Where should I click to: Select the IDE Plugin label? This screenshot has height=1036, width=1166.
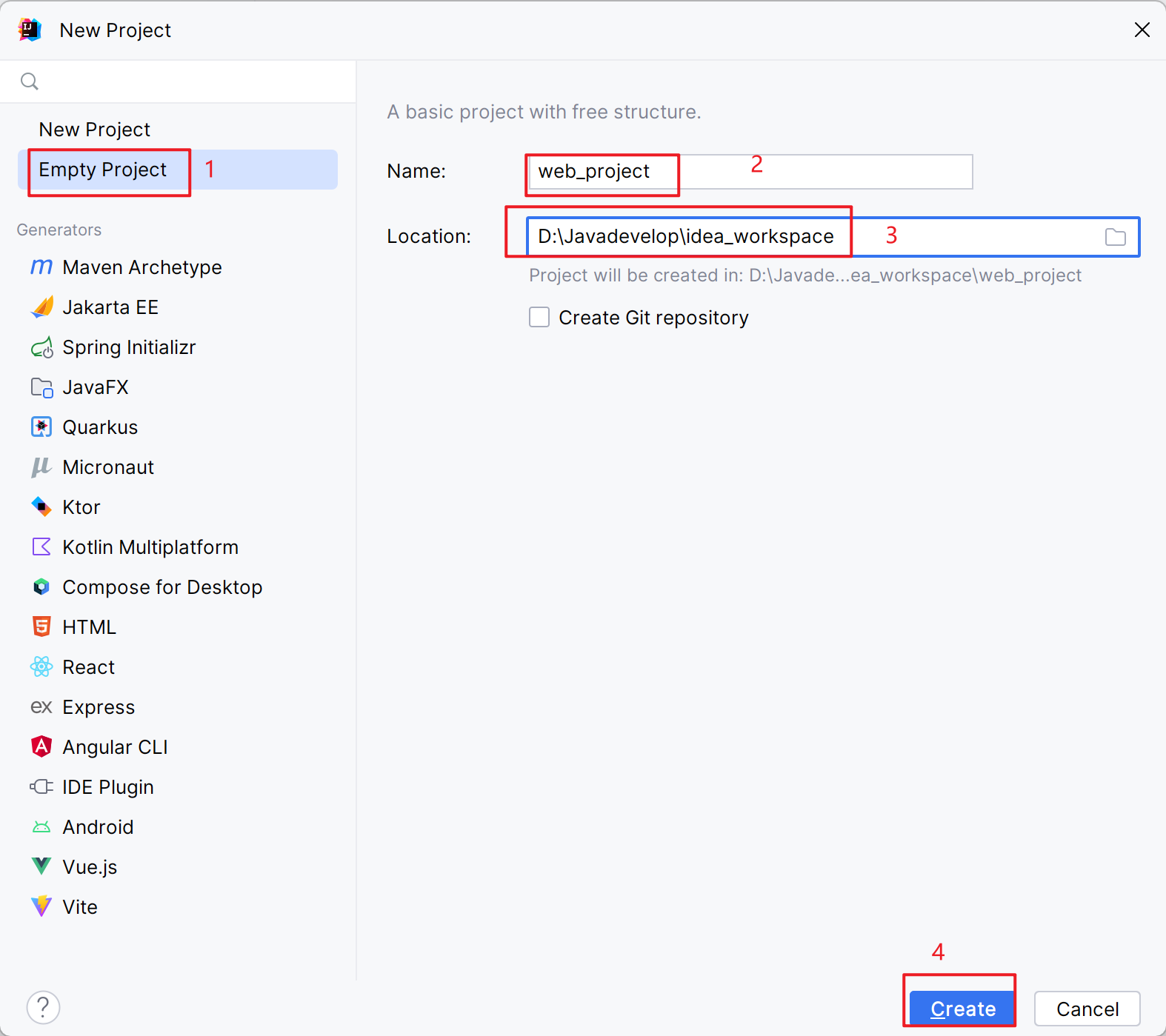click(x=108, y=787)
